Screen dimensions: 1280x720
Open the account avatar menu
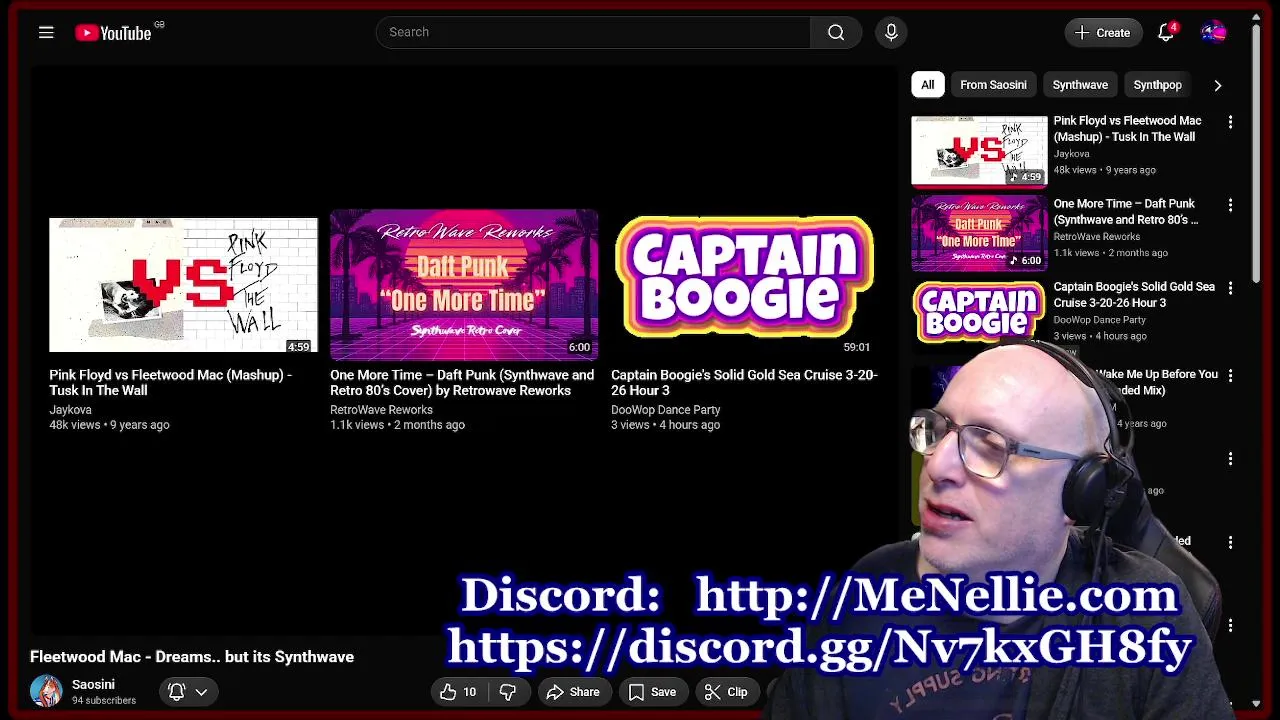point(1213,33)
